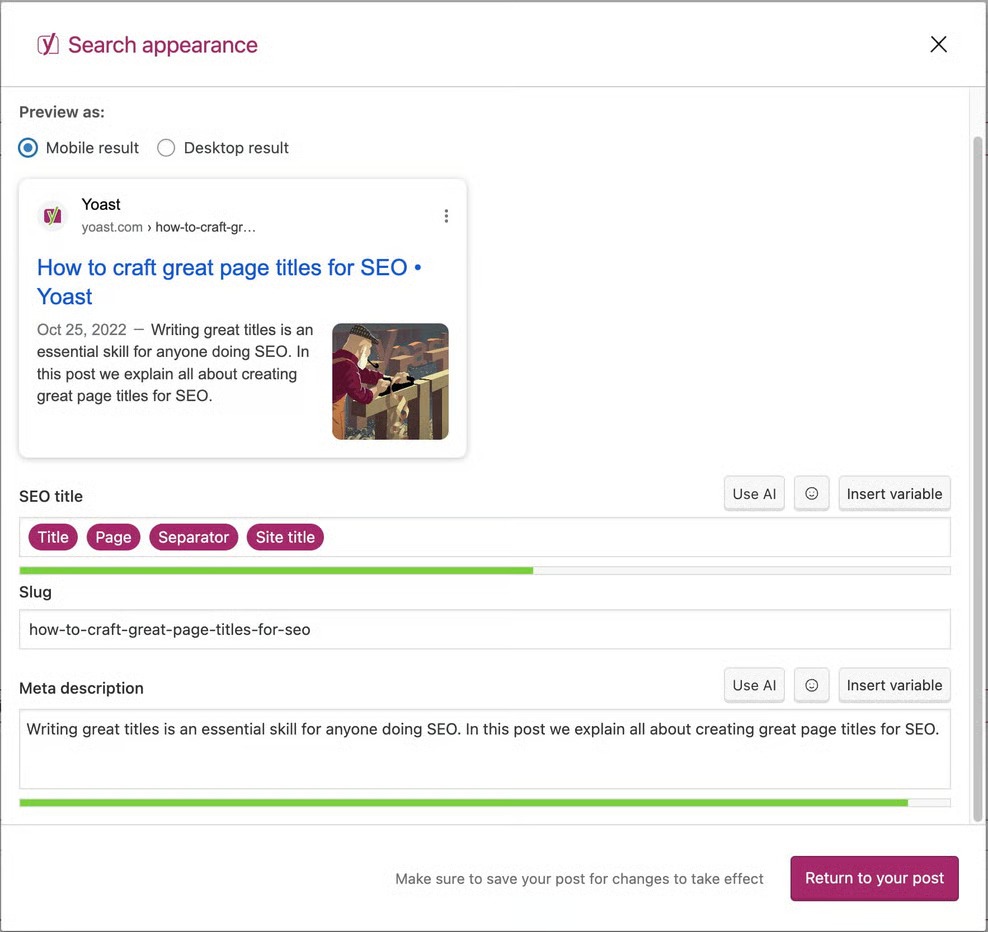Click Use AI beside SEO title
The image size is (988, 932).
click(x=754, y=493)
